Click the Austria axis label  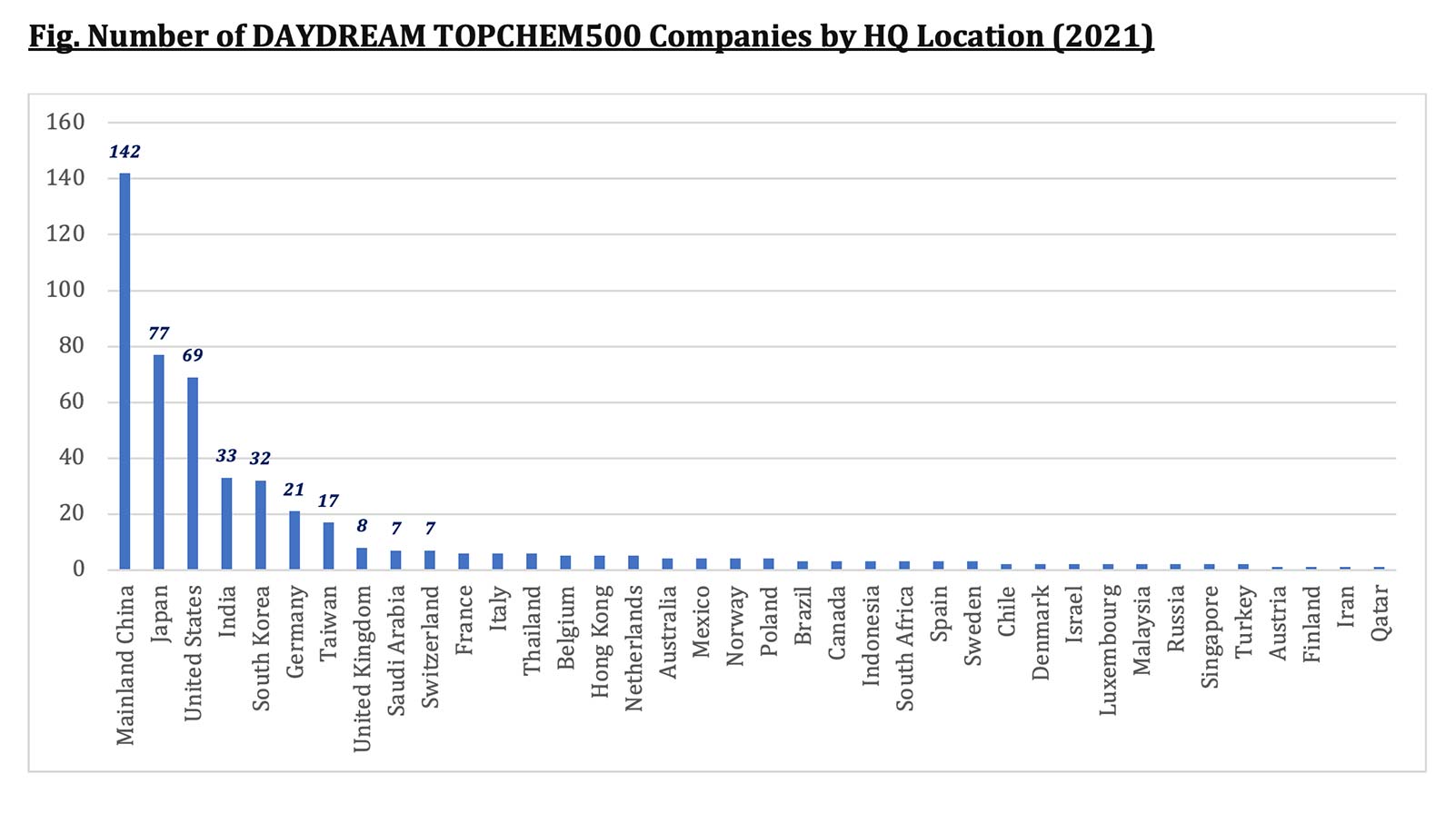tap(1278, 622)
